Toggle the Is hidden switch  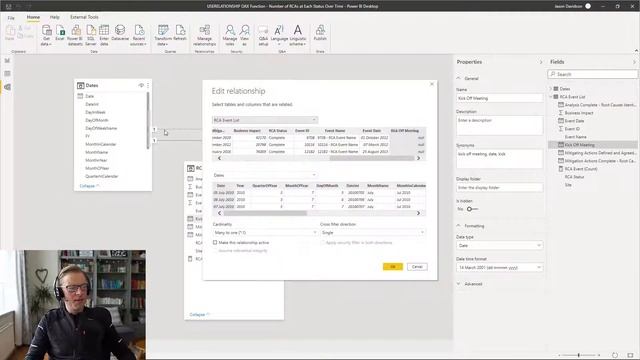[472, 209]
